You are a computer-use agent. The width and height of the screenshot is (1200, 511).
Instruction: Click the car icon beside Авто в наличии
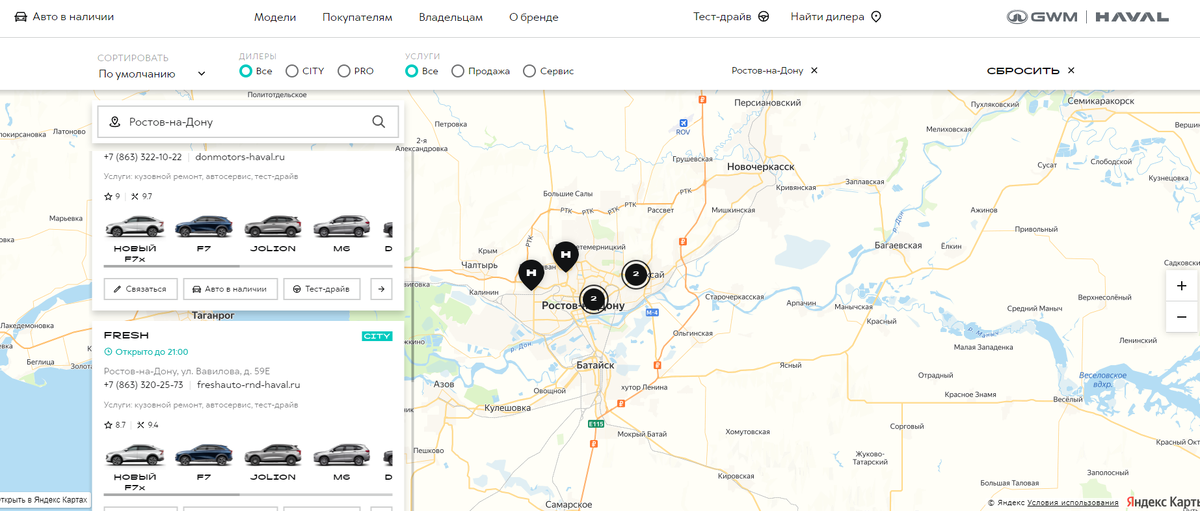pyautogui.click(x=19, y=17)
